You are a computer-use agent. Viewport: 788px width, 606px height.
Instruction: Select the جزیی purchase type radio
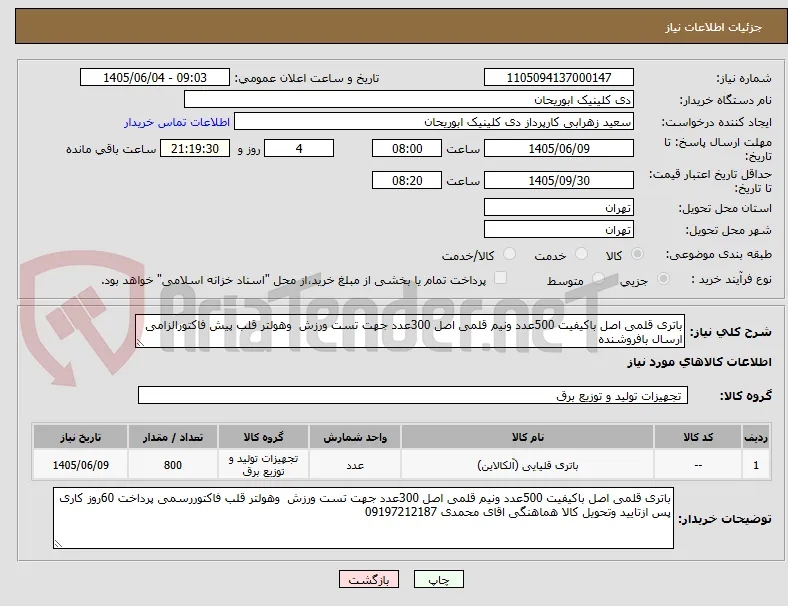click(663, 278)
